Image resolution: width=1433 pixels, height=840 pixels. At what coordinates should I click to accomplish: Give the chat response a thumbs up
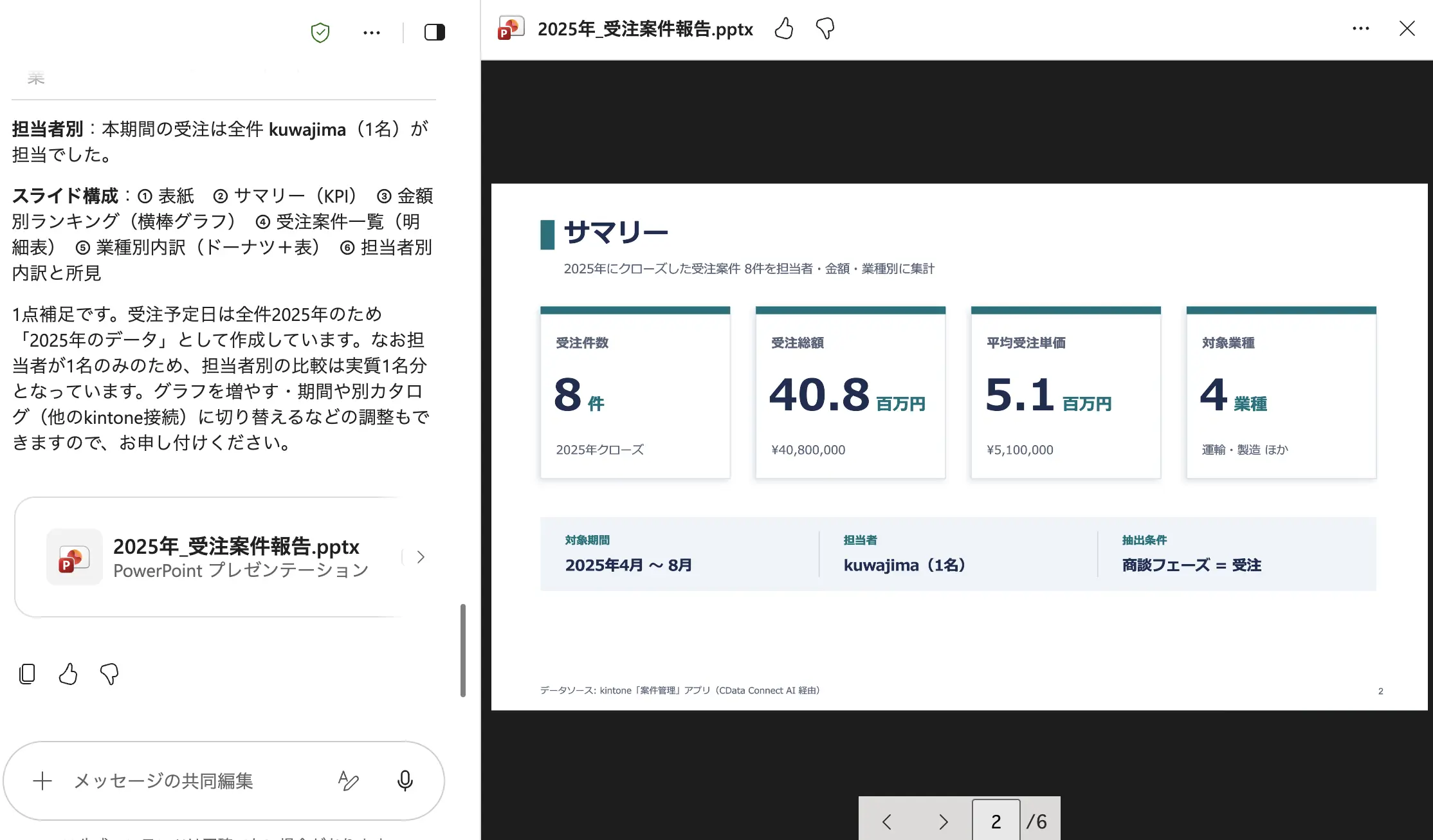(68, 673)
